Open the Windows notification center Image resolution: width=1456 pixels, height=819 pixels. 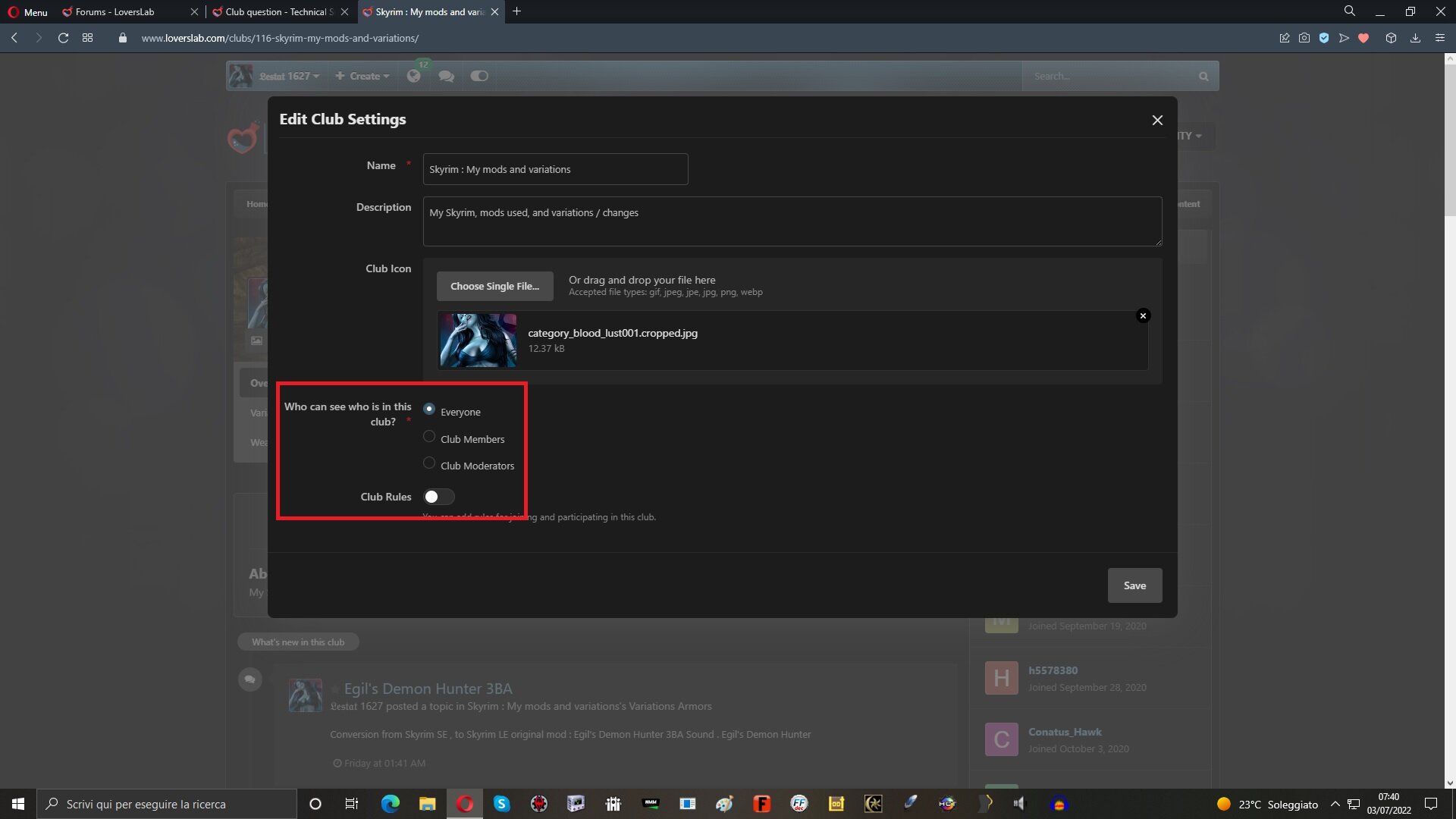(x=1430, y=804)
